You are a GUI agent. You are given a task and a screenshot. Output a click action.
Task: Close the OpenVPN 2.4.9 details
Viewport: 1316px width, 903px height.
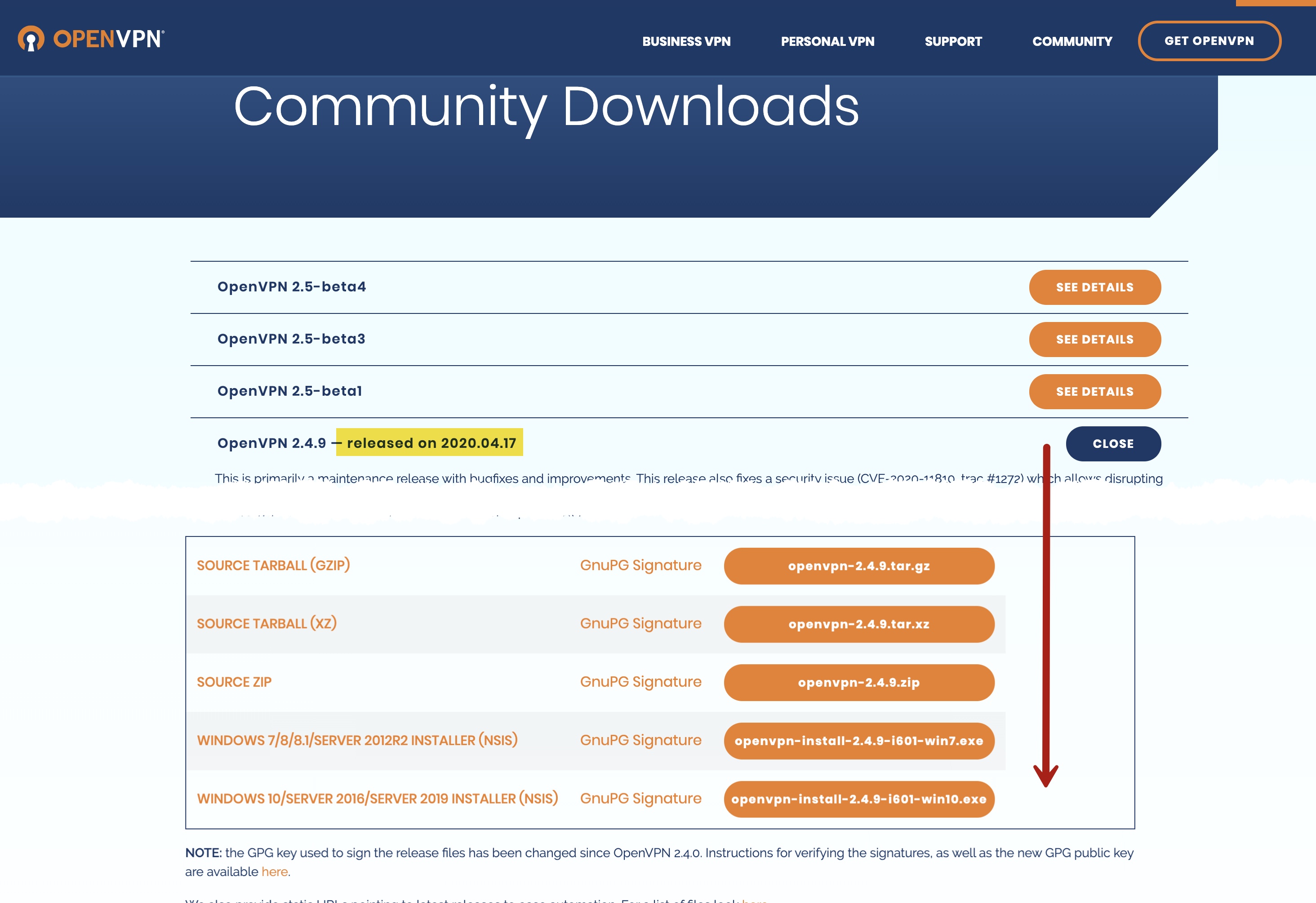1113,443
